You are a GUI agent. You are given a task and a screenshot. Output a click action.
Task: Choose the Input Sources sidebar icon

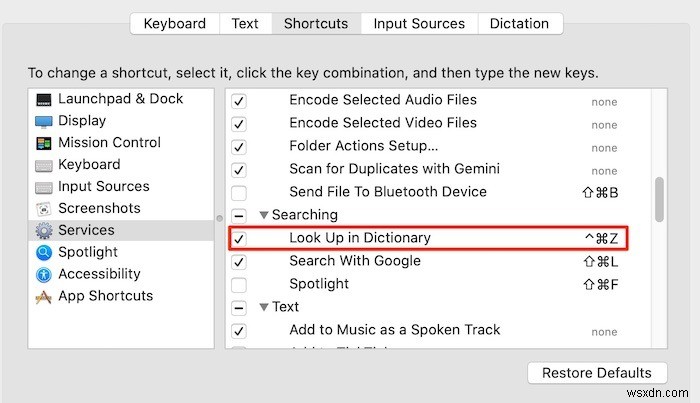[x=43, y=187]
